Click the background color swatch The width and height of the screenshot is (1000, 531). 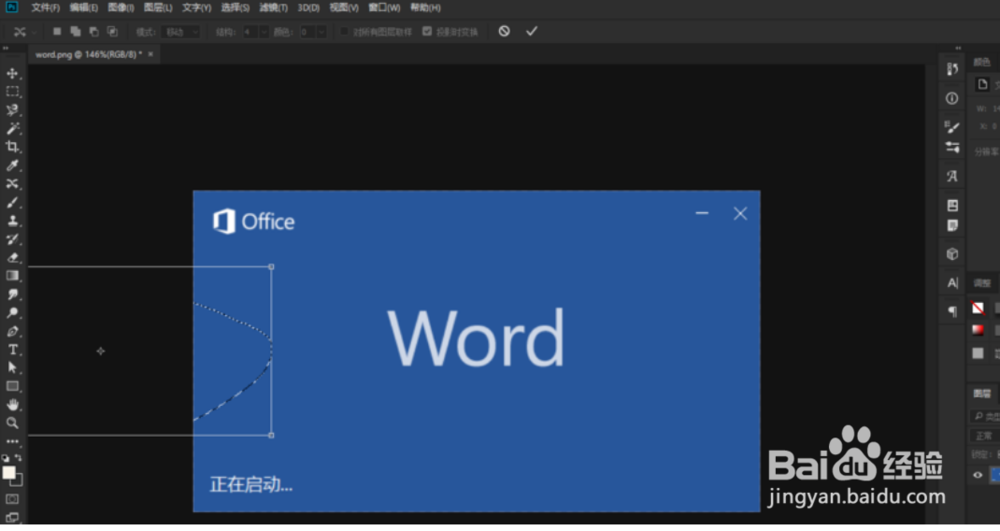(17, 480)
